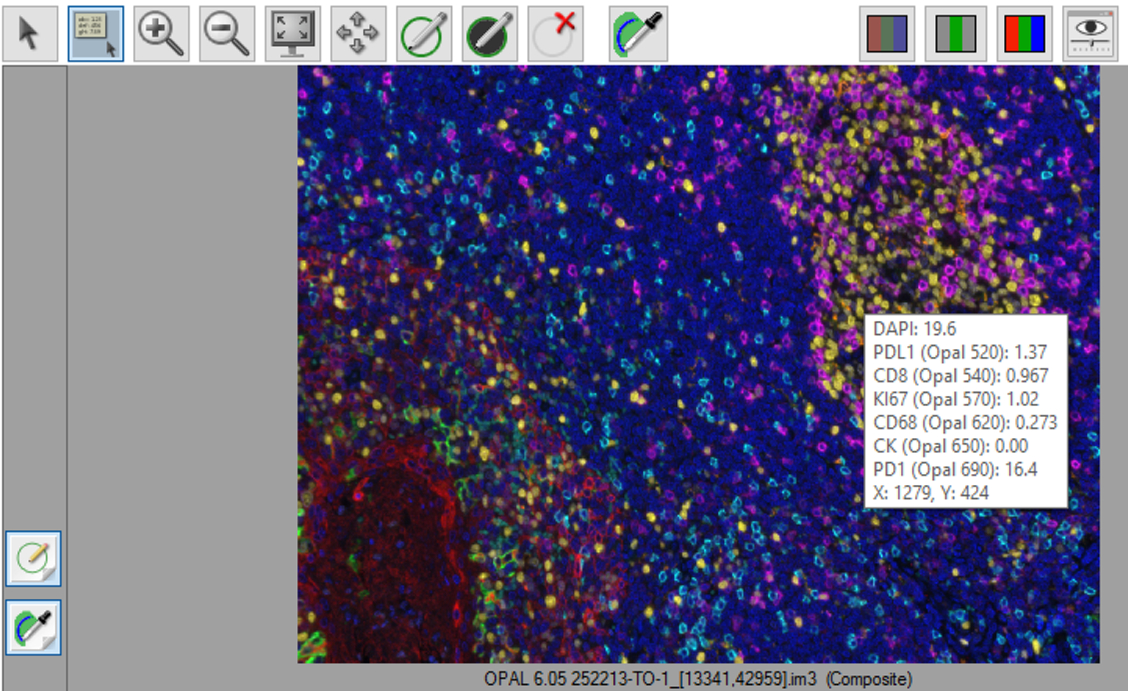The width and height of the screenshot is (1128, 691).
Task: Select the arrow pointer tool
Action: pyautogui.click(x=30, y=34)
